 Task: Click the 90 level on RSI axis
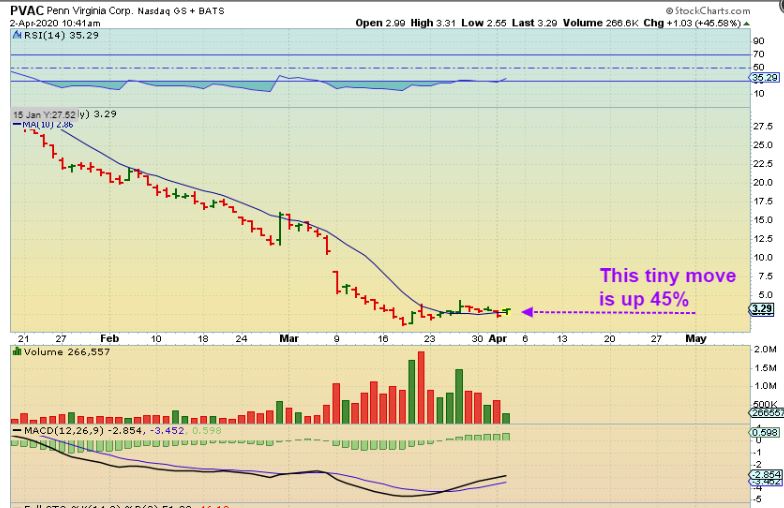[x=758, y=41]
